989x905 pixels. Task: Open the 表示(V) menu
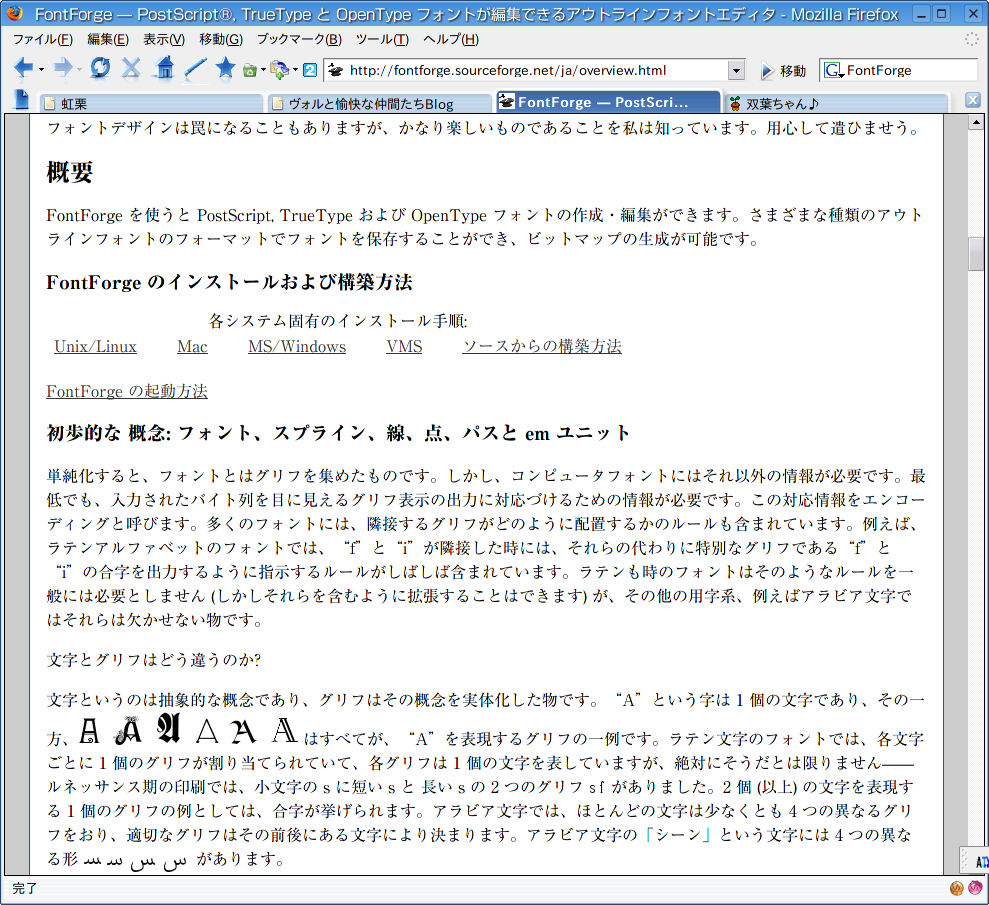[164, 40]
